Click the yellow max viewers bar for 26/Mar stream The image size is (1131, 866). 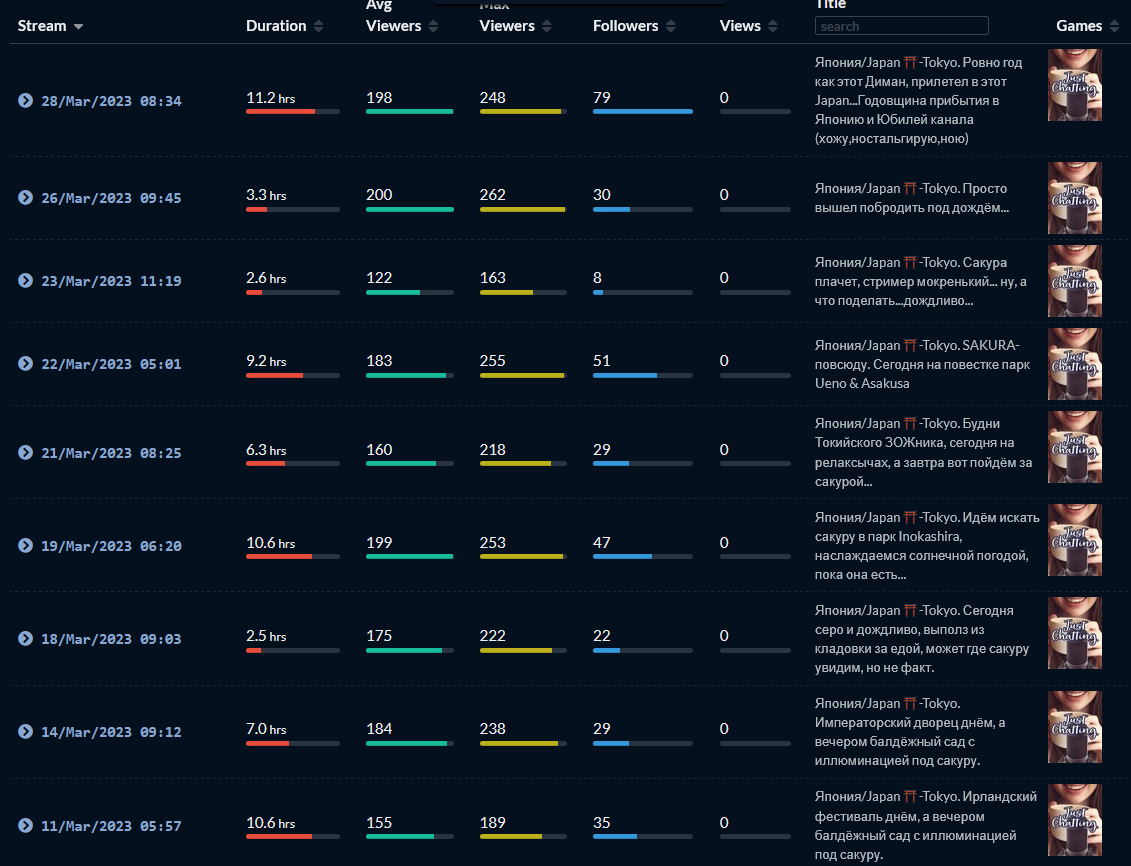522,210
